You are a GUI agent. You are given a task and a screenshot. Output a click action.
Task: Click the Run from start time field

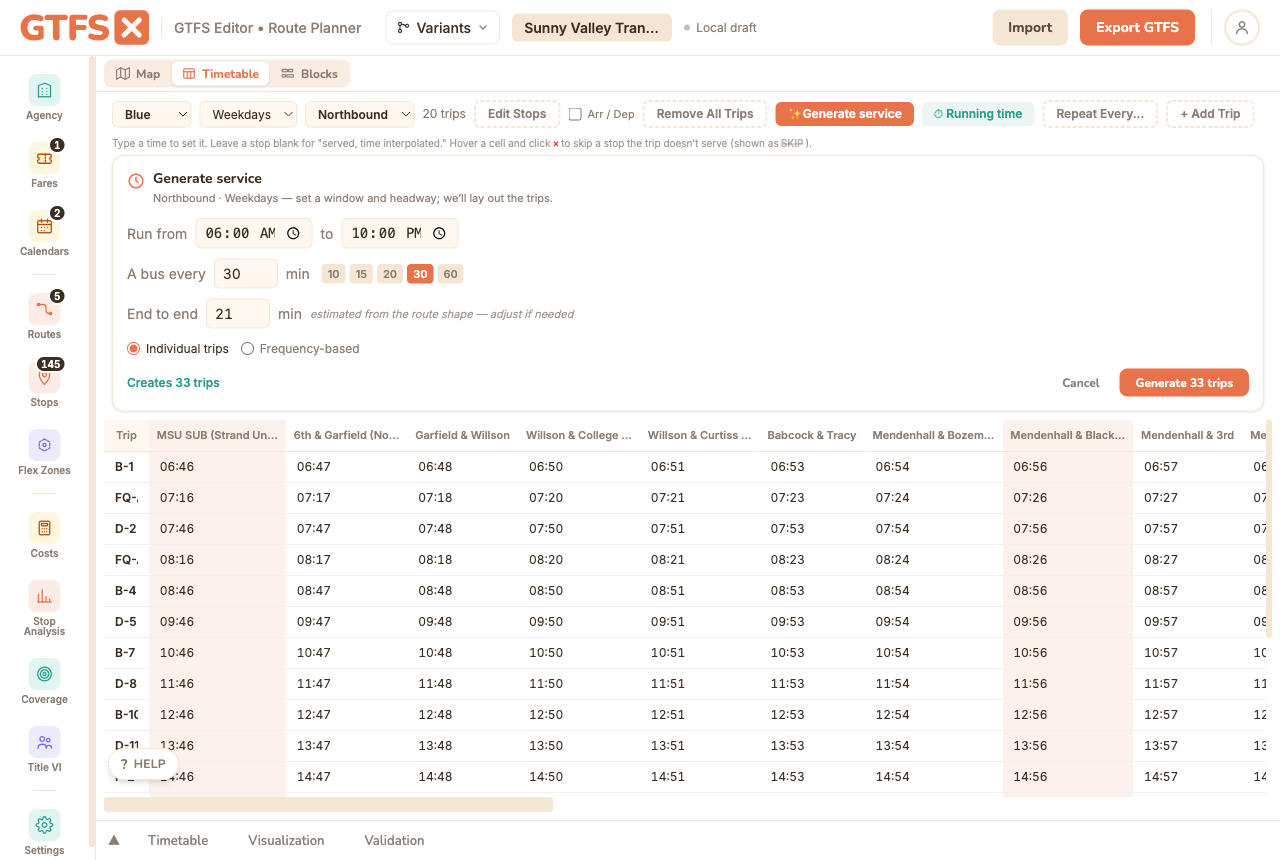pos(254,233)
